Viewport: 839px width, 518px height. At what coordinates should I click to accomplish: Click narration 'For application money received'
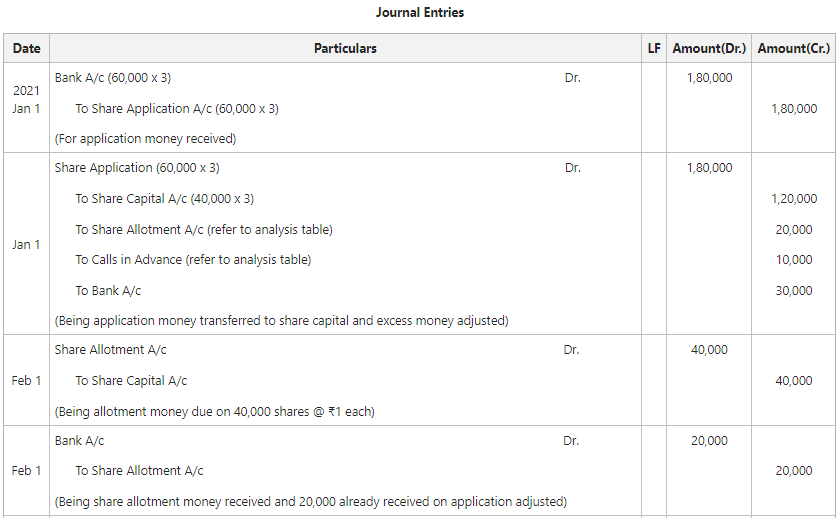point(145,139)
